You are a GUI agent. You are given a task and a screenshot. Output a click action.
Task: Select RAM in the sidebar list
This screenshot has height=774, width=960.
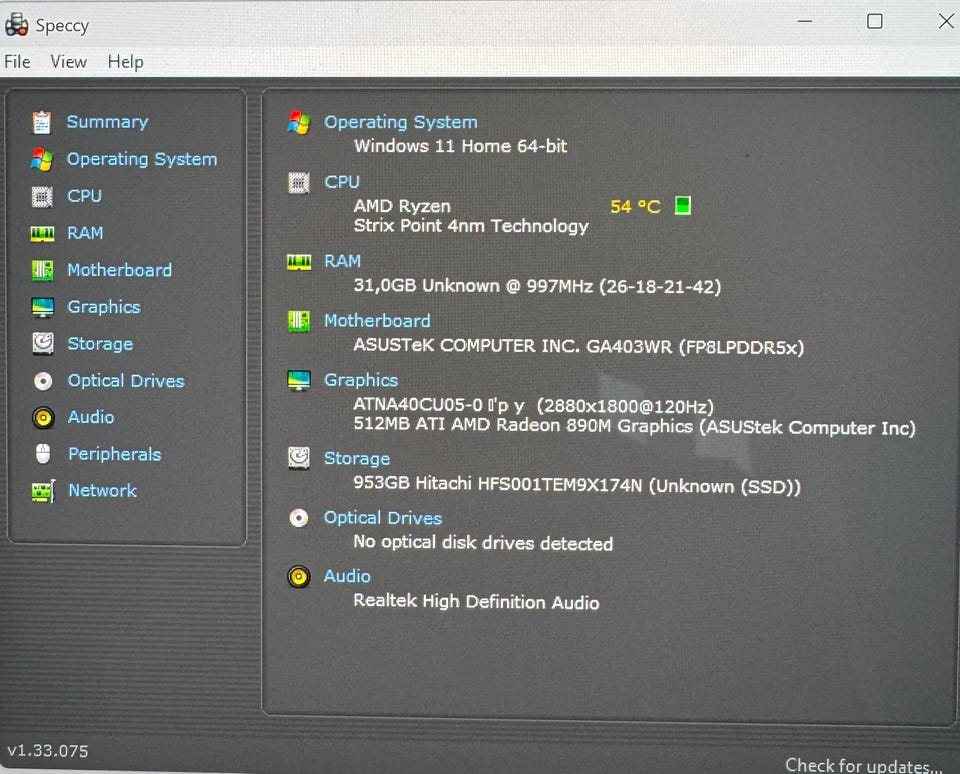[85, 233]
